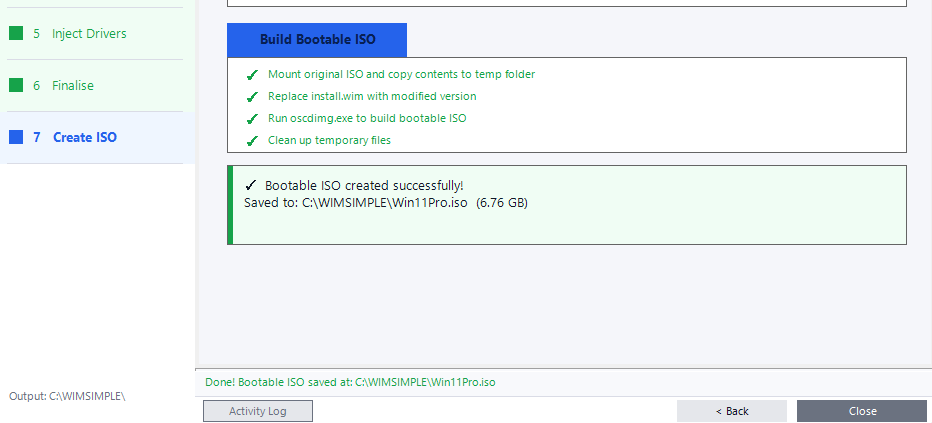Open the Activity Log
Viewport: 932px width, 423px height.
click(x=258, y=411)
